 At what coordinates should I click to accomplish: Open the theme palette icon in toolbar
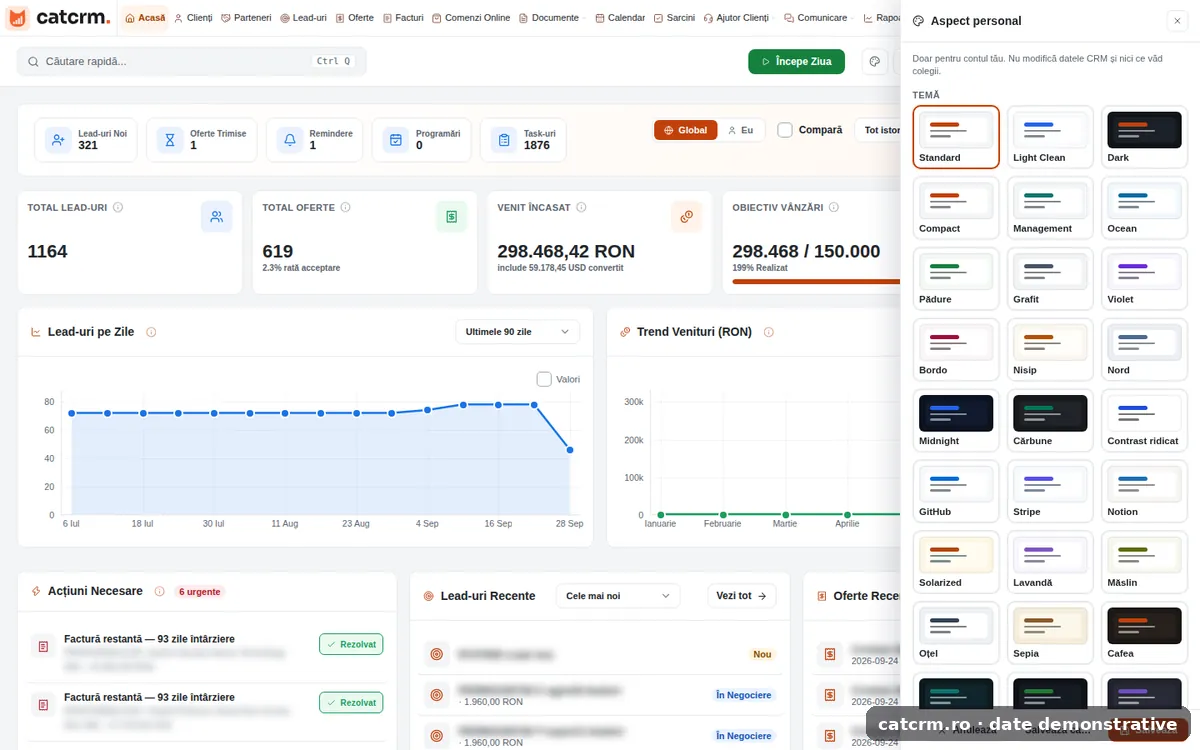[x=875, y=61]
